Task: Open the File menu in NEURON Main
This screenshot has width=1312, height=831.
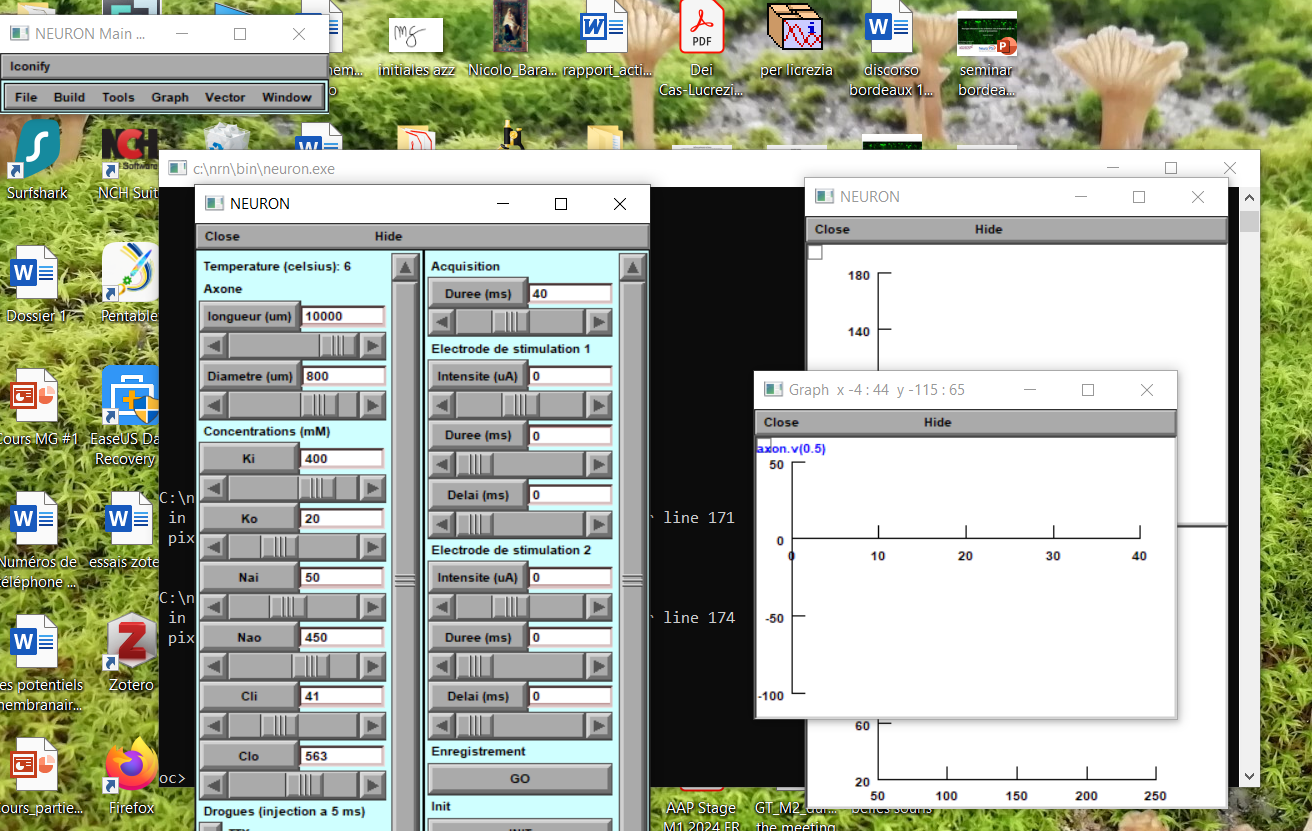Action: tap(26, 97)
